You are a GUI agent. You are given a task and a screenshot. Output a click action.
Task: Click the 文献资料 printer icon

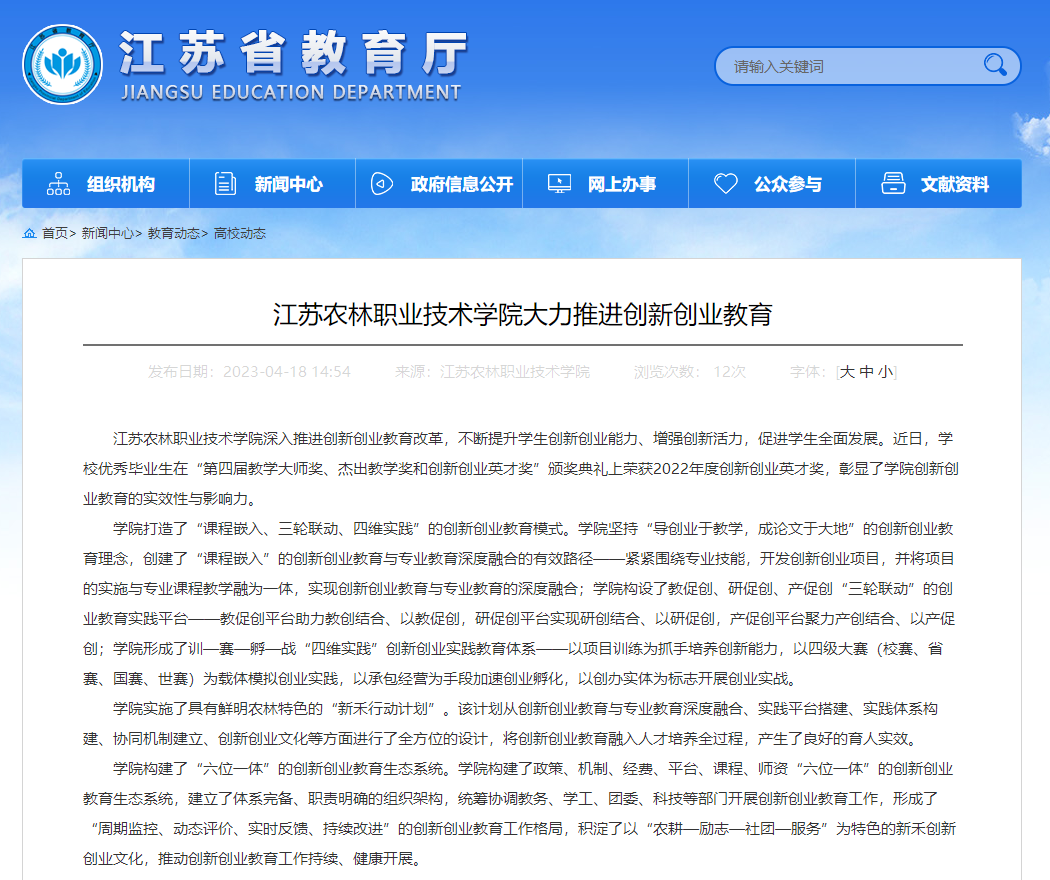click(x=893, y=184)
